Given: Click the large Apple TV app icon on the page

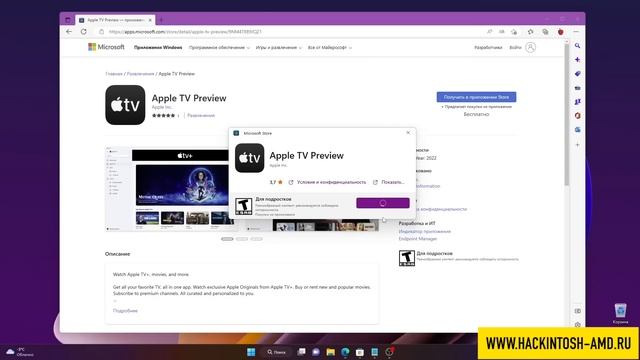Looking at the screenshot, I should click(125, 105).
